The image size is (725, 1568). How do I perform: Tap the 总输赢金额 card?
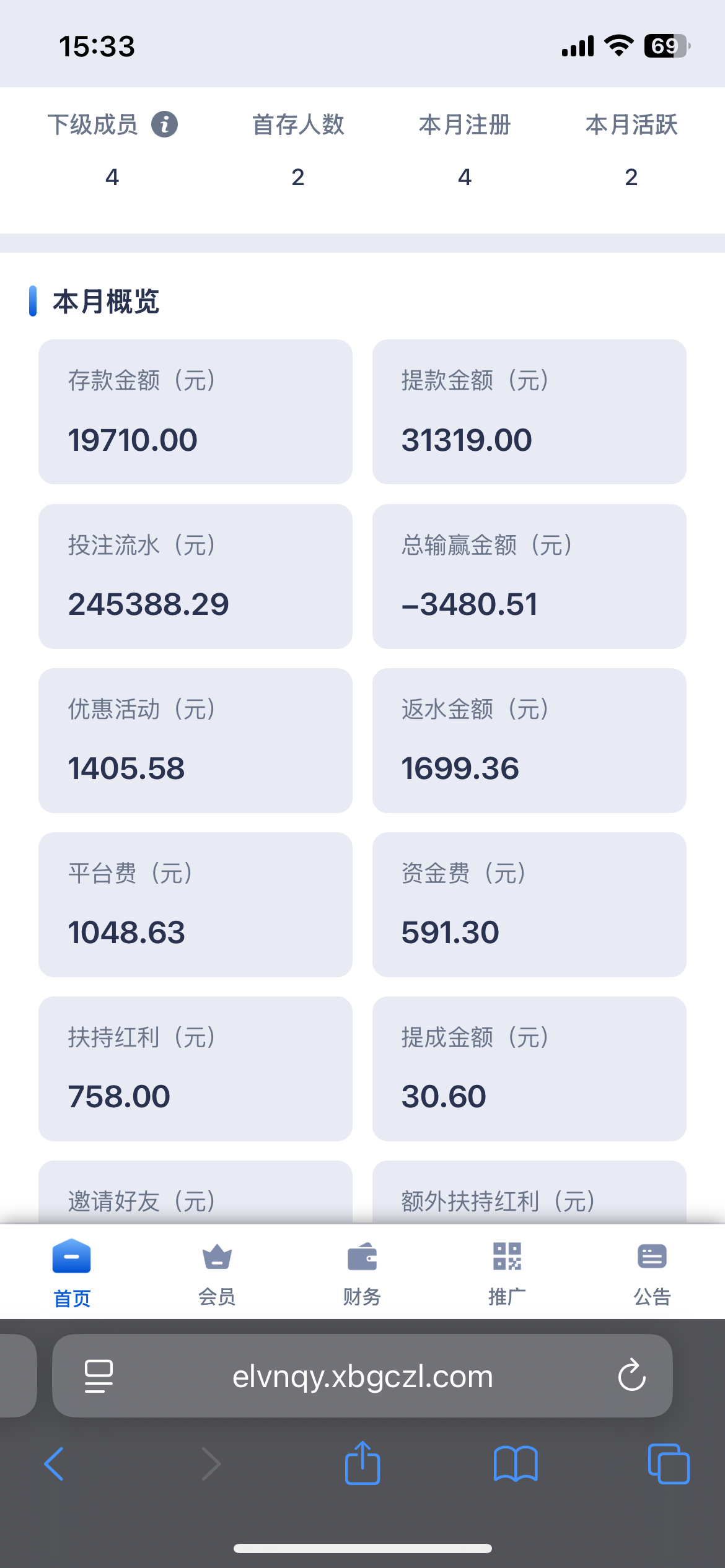(x=529, y=577)
